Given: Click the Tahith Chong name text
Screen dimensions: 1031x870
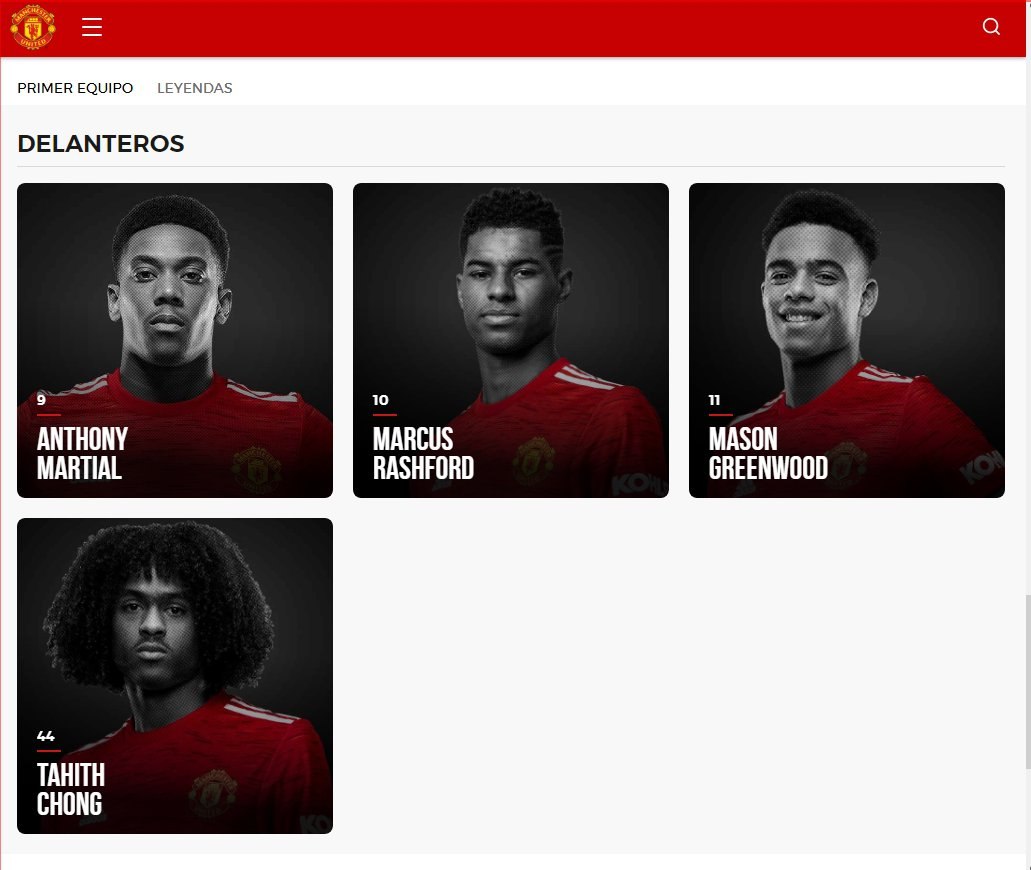Looking at the screenshot, I should (x=70, y=789).
